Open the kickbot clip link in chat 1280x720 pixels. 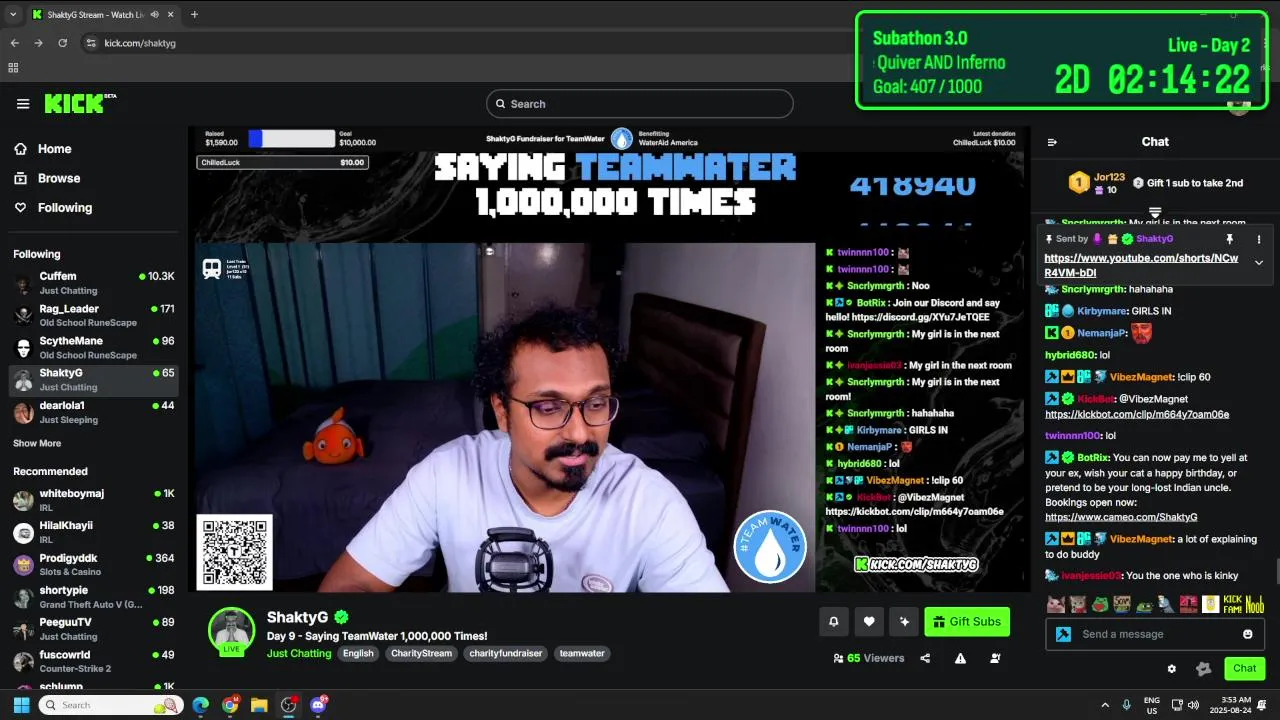click(1137, 414)
